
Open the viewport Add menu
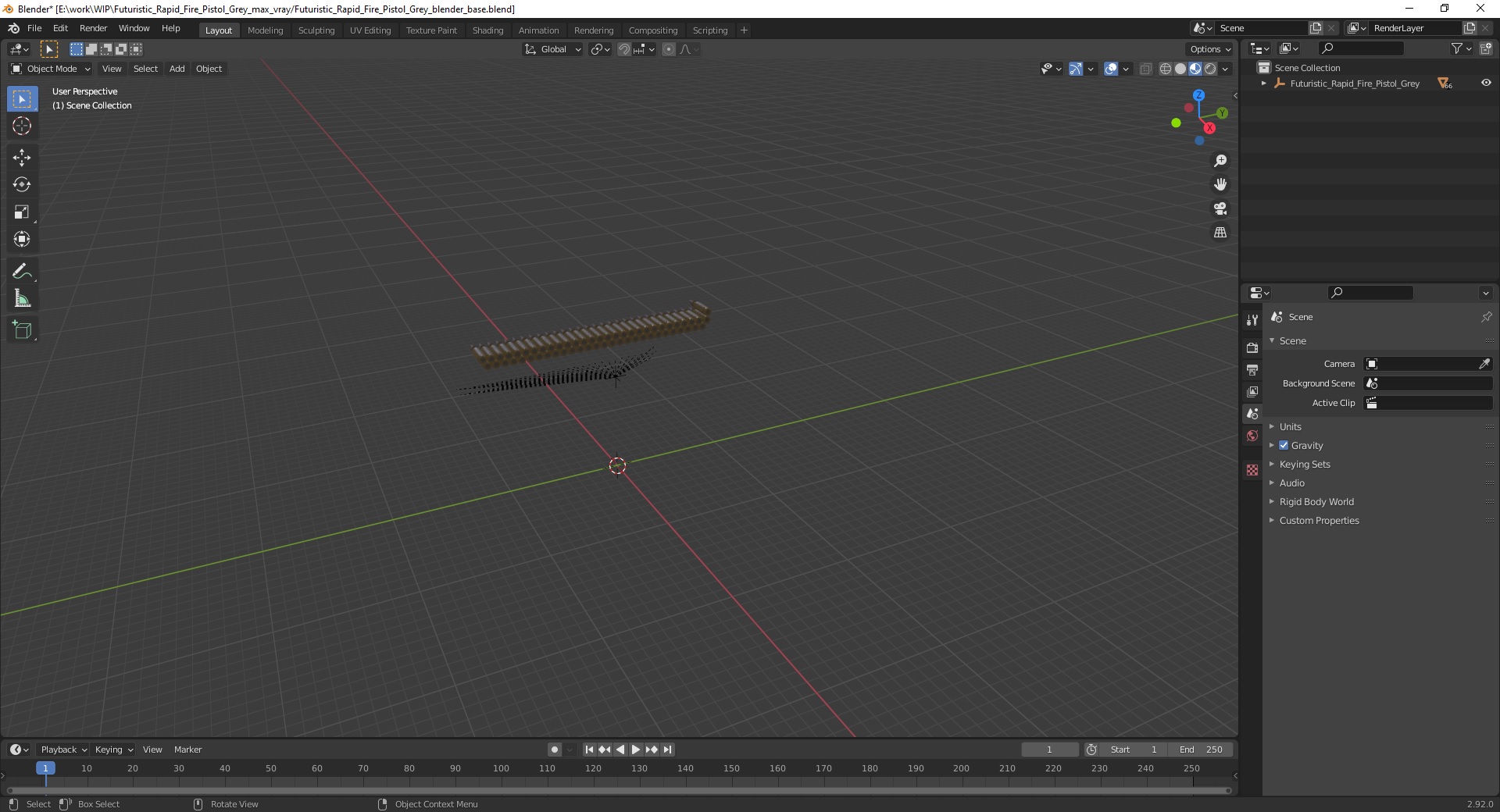(177, 69)
